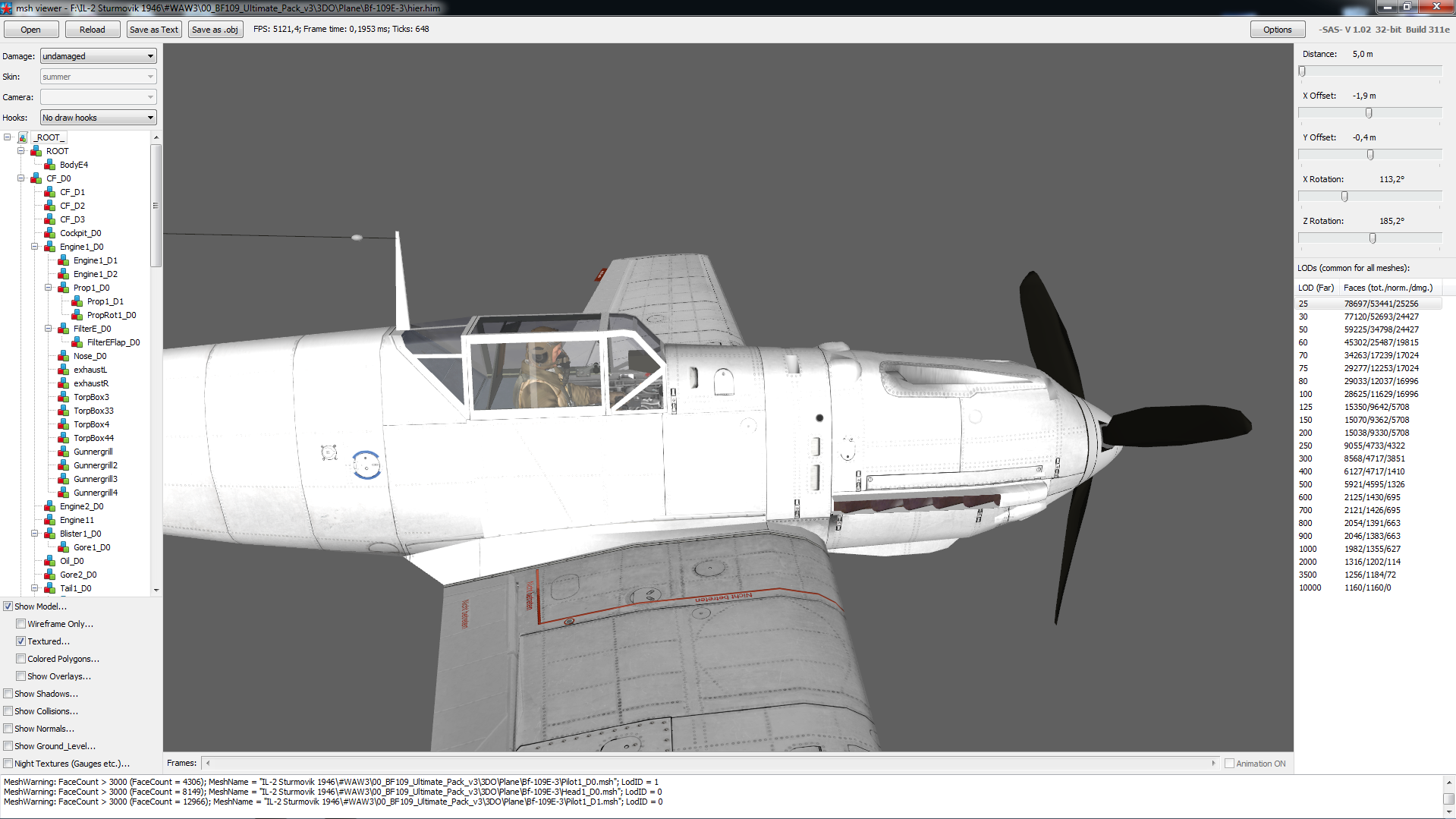Image resolution: width=1456 pixels, height=819 pixels.
Task: Collapse the CF_D0 tree branch
Action: pyautogui.click(x=21, y=178)
